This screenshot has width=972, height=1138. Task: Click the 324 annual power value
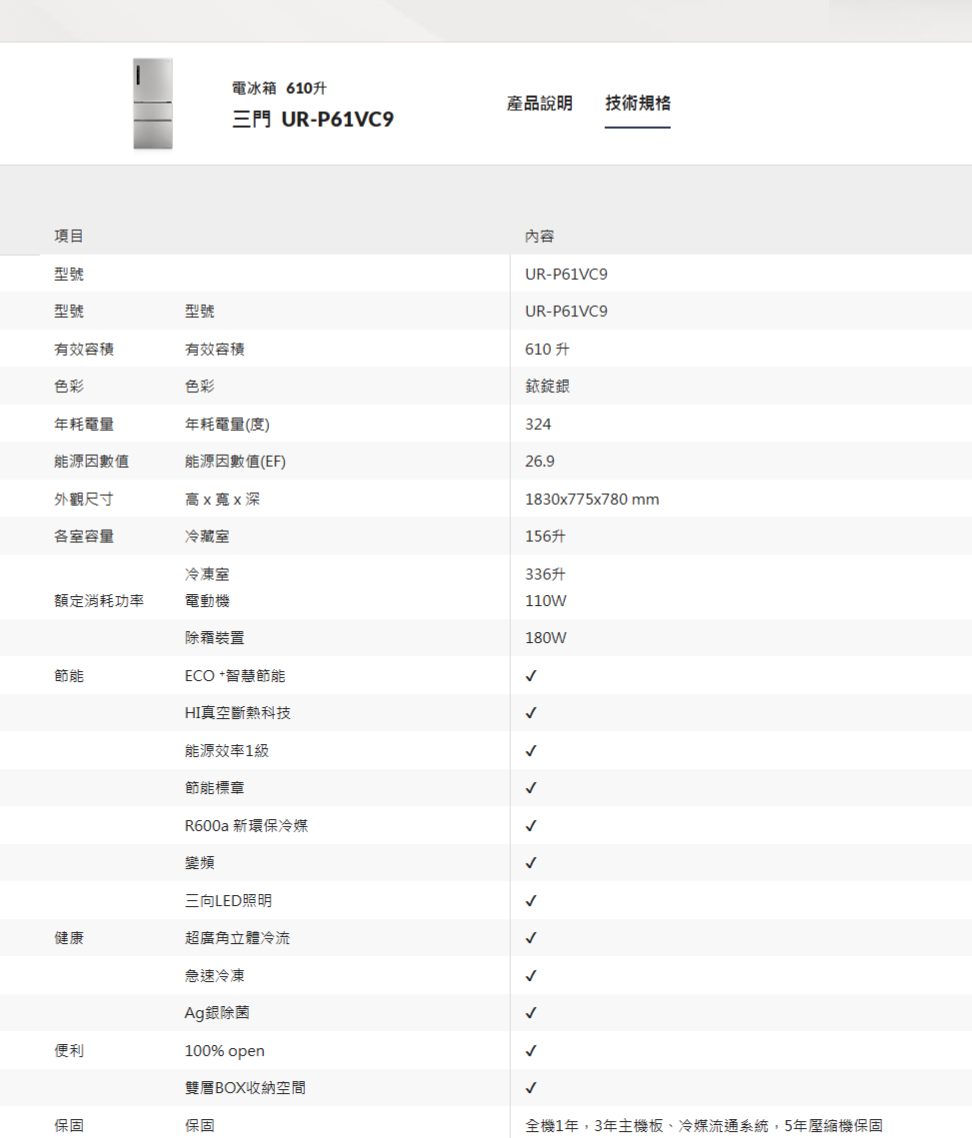click(x=538, y=424)
